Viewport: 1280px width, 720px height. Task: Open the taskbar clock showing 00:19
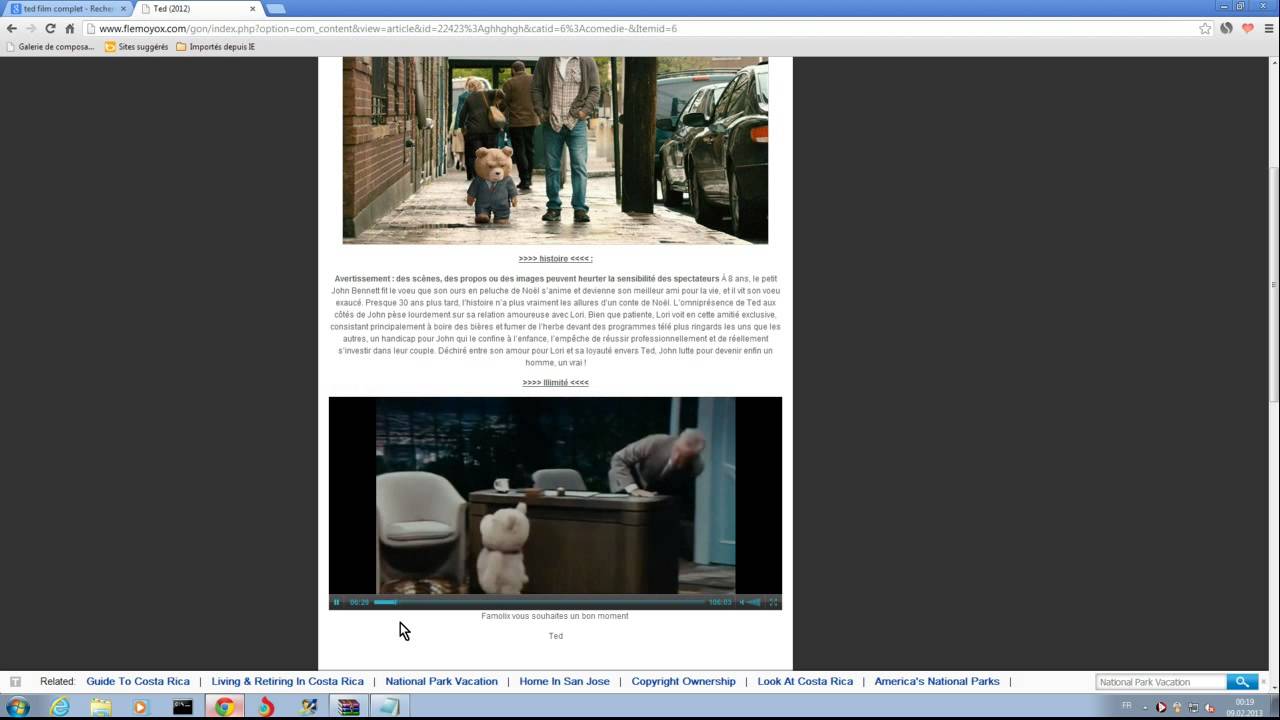[x=1245, y=707]
